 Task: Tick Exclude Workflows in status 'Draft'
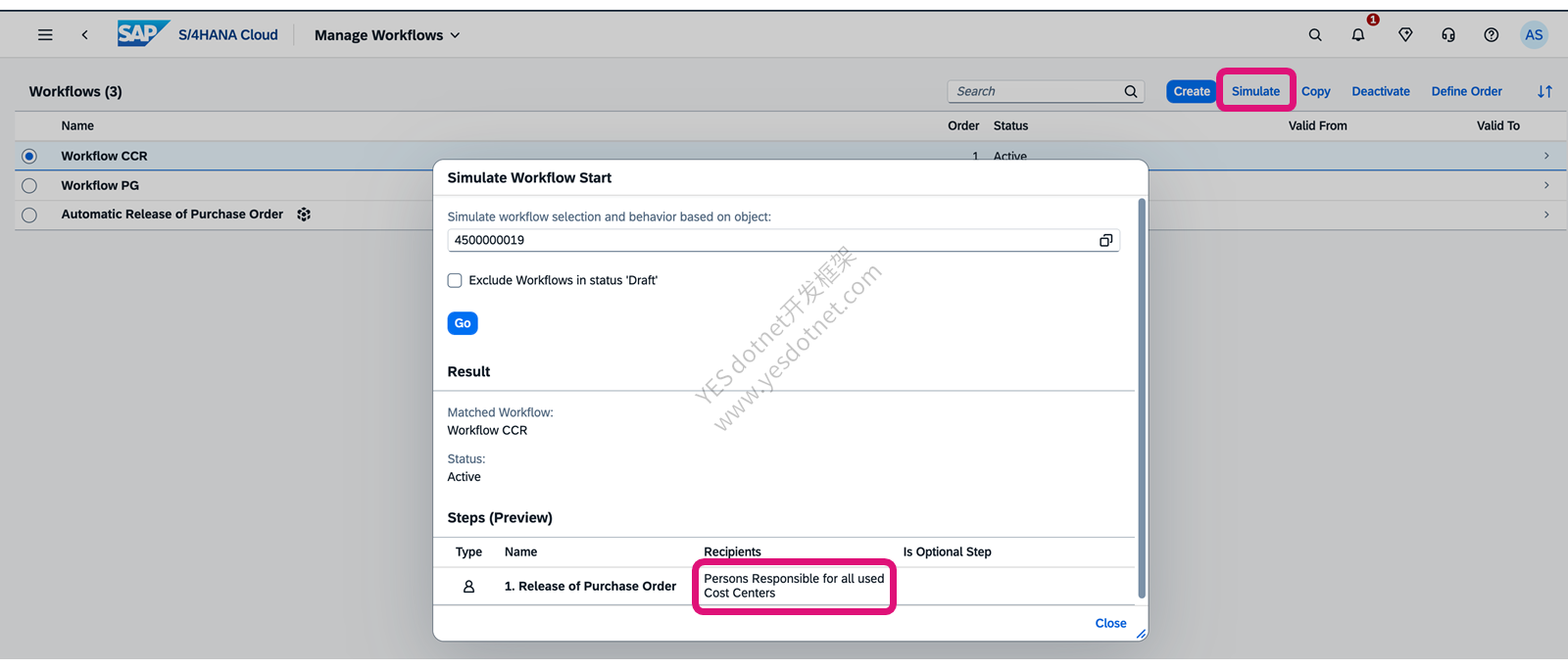(455, 280)
